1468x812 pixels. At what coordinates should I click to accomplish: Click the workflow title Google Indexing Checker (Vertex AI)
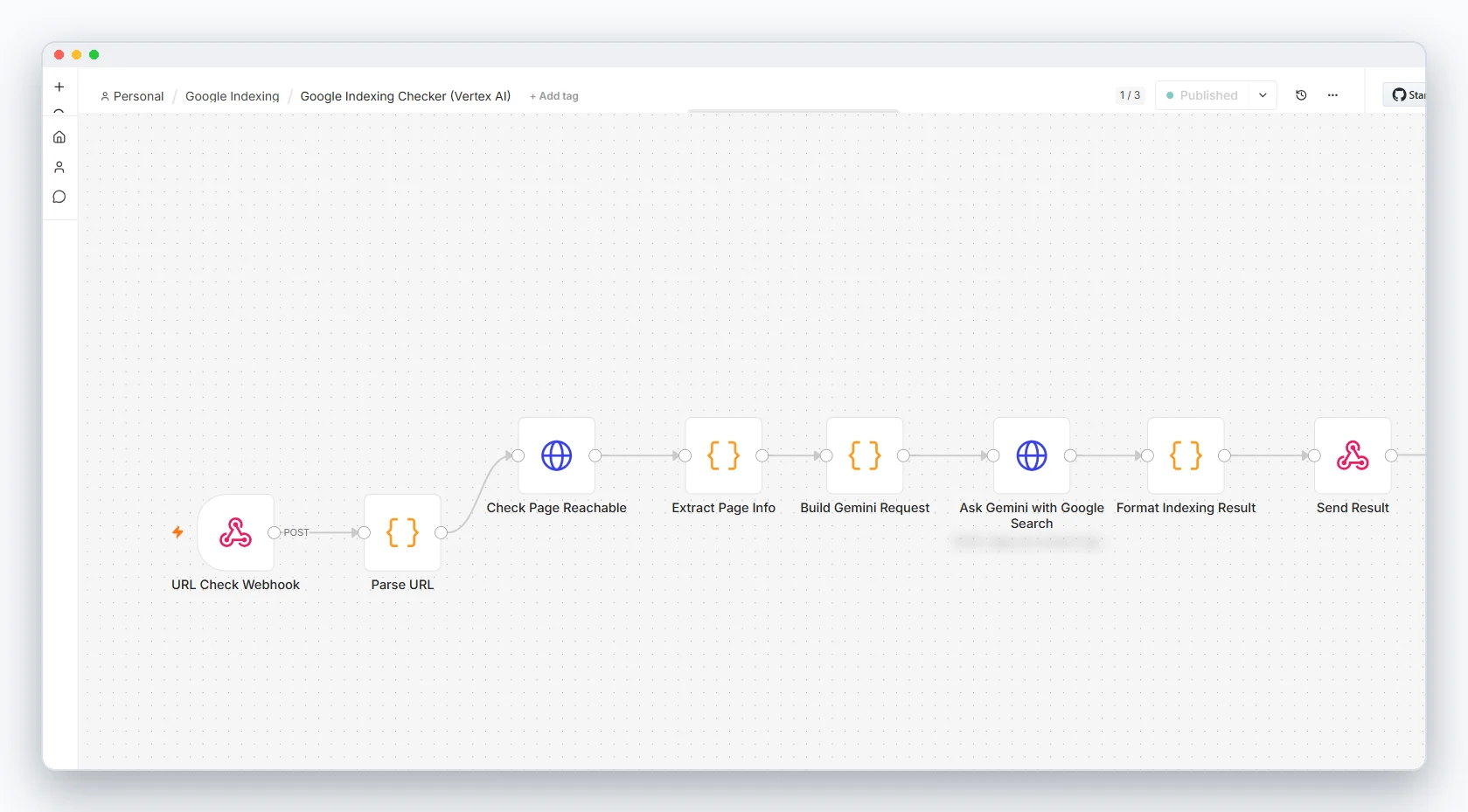406,96
